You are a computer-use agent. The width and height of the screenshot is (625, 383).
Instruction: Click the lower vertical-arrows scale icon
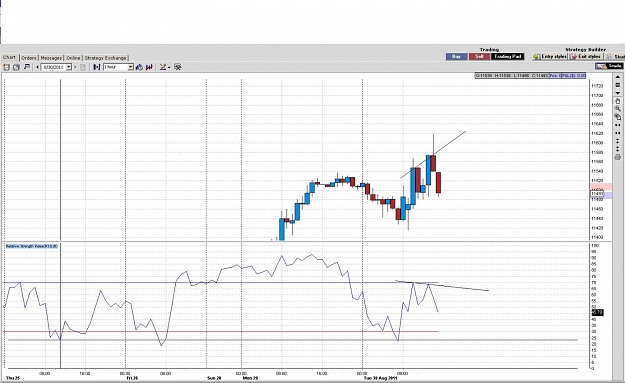click(x=617, y=149)
